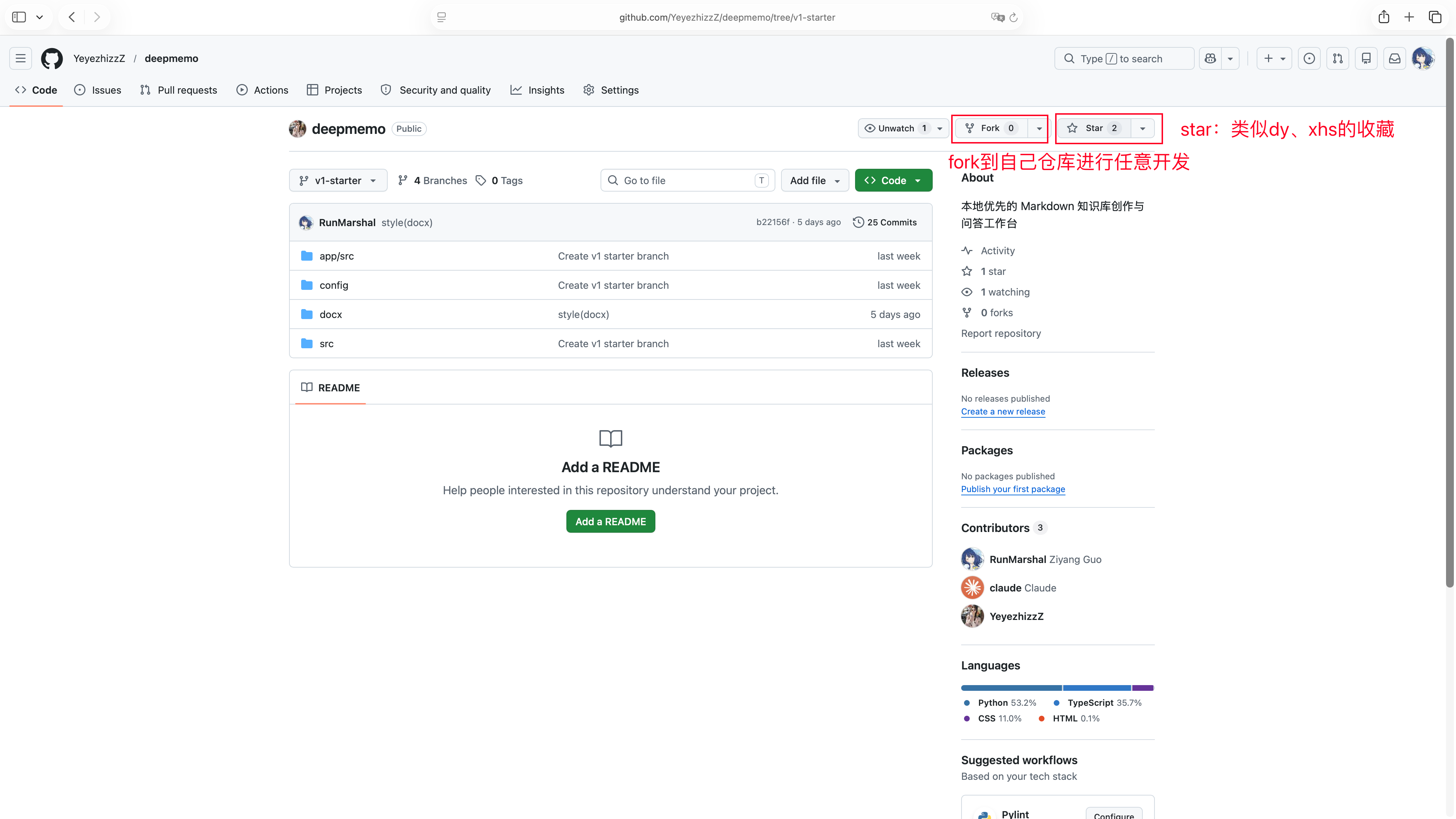Open the repository Settings tab
1456x819 pixels.
point(611,90)
